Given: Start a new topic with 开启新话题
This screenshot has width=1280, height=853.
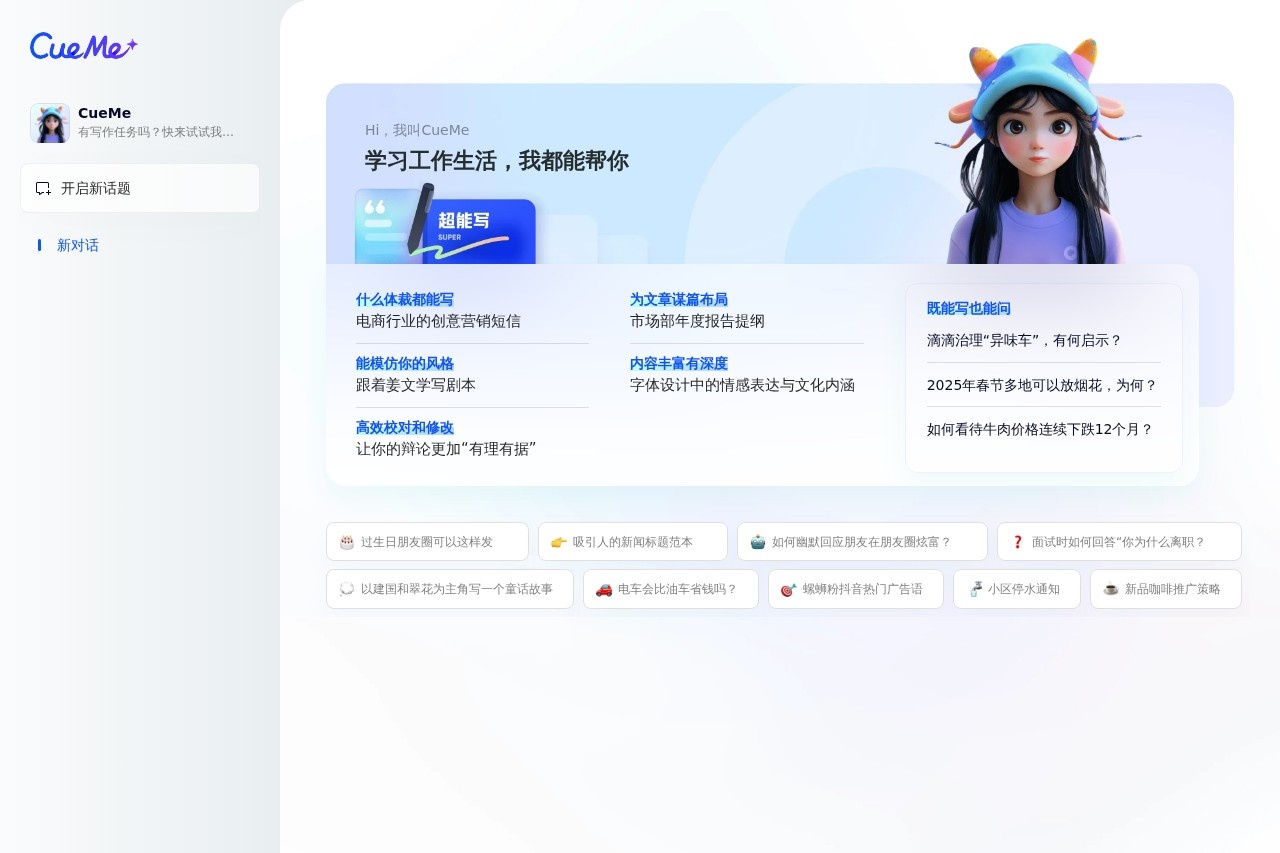Looking at the screenshot, I should pos(140,188).
